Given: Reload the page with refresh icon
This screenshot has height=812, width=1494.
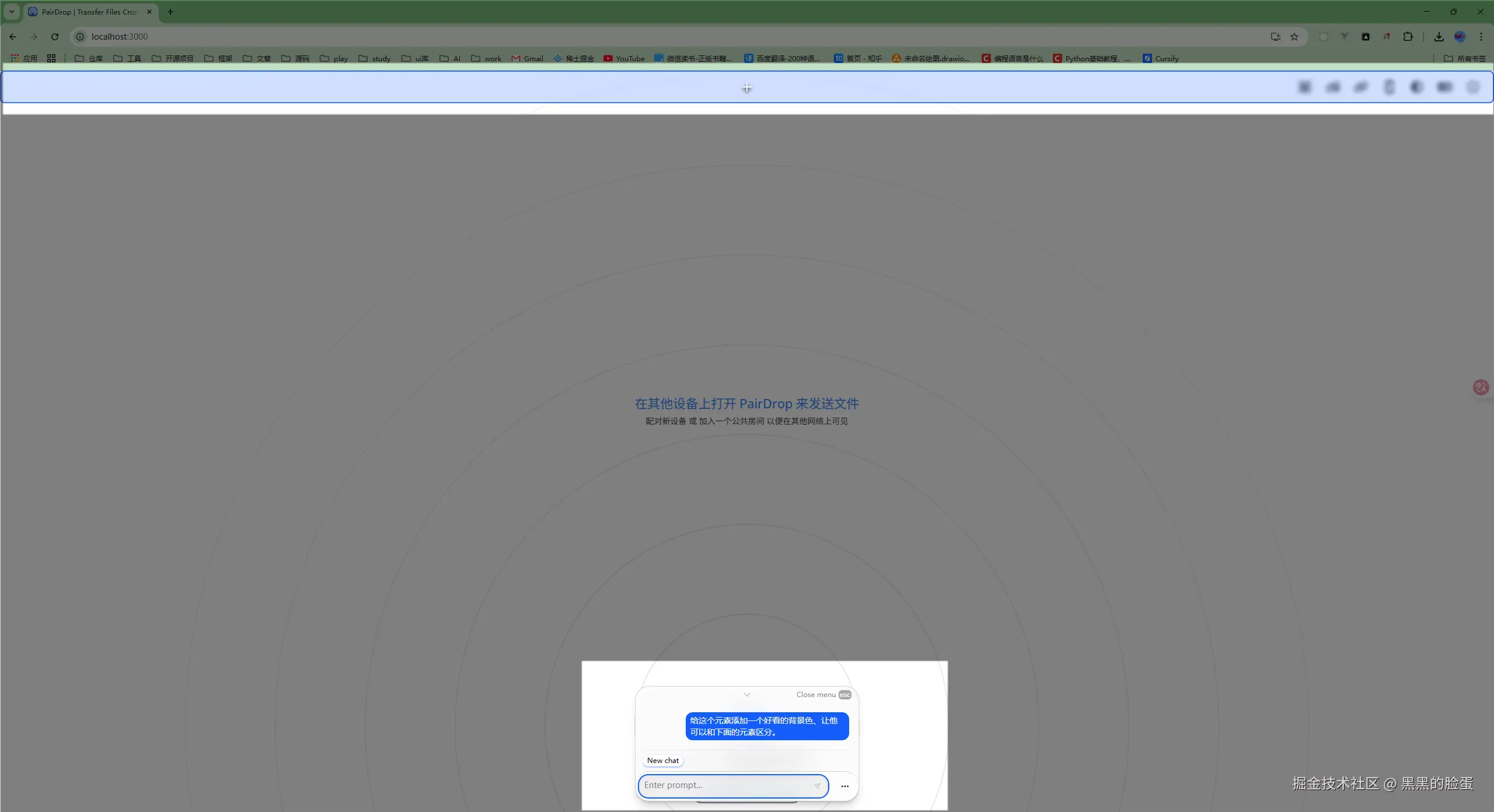Looking at the screenshot, I should pyautogui.click(x=55, y=37).
